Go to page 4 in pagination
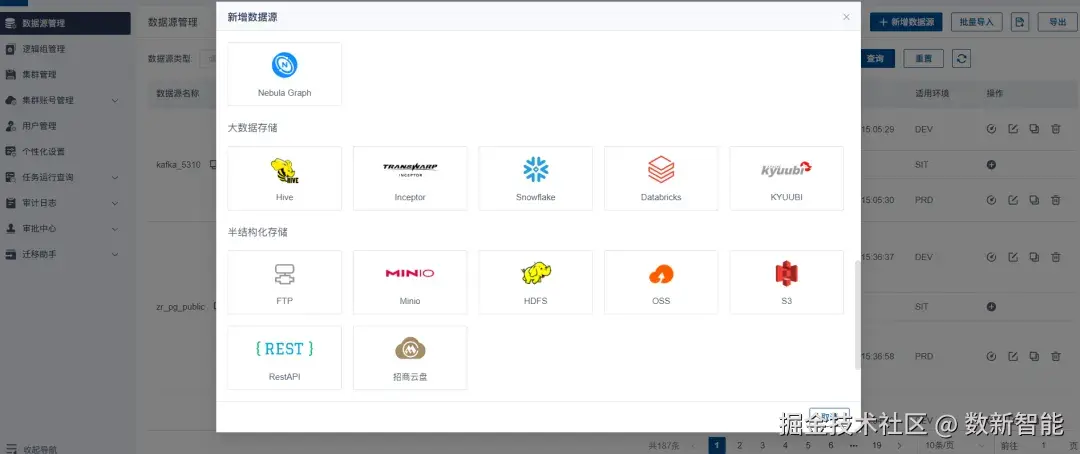The width and height of the screenshot is (1080, 454). coord(785,446)
